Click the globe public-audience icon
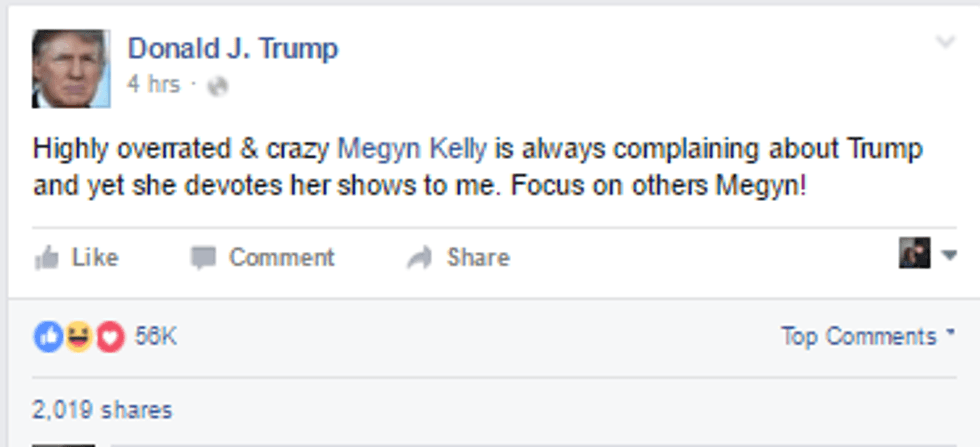Screen dimensions: 980x447 [217, 86]
